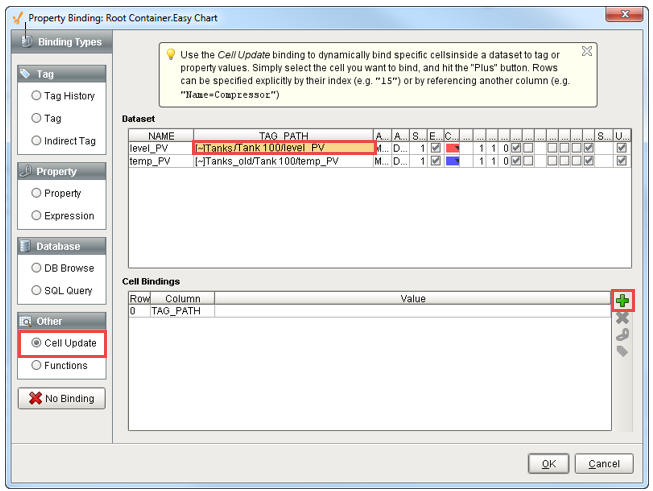Click the temp_PV name cell
This screenshot has width=653, height=491.
pos(161,161)
